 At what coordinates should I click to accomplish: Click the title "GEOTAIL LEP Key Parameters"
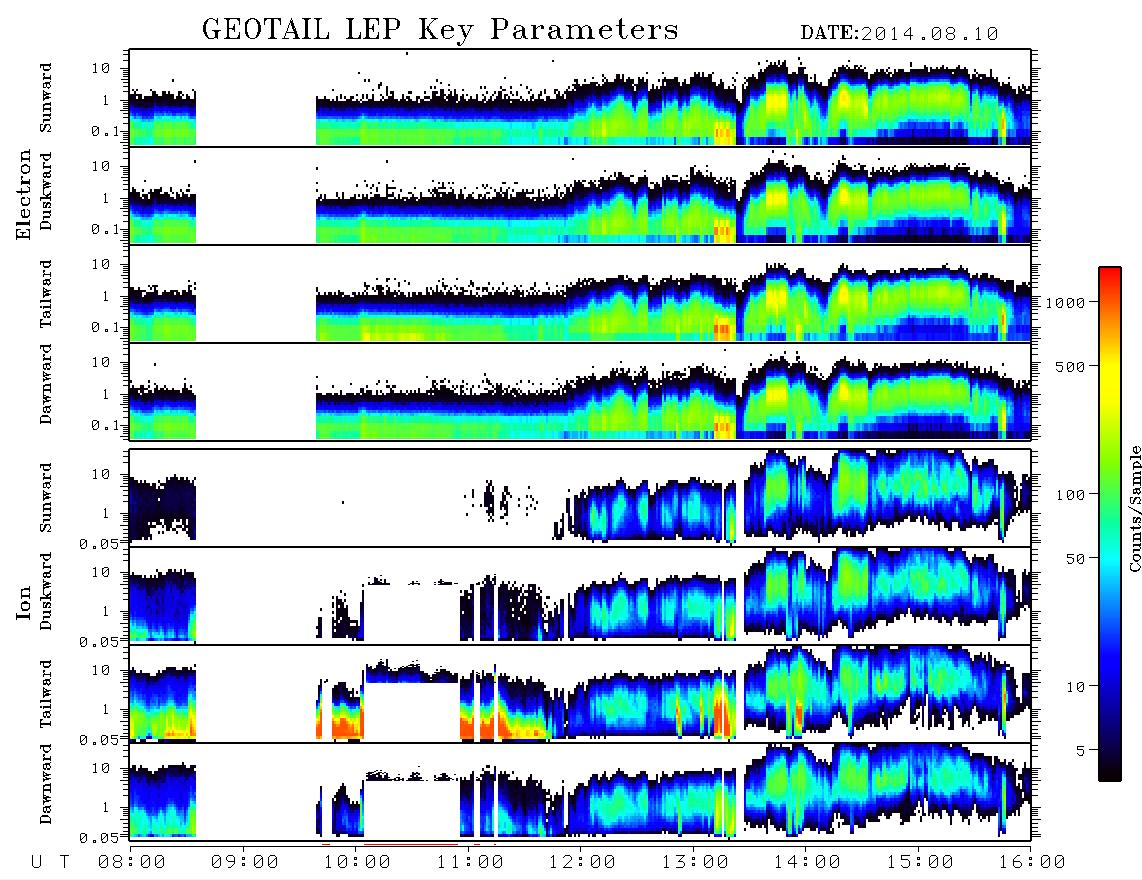pyautogui.click(x=440, y=30)
